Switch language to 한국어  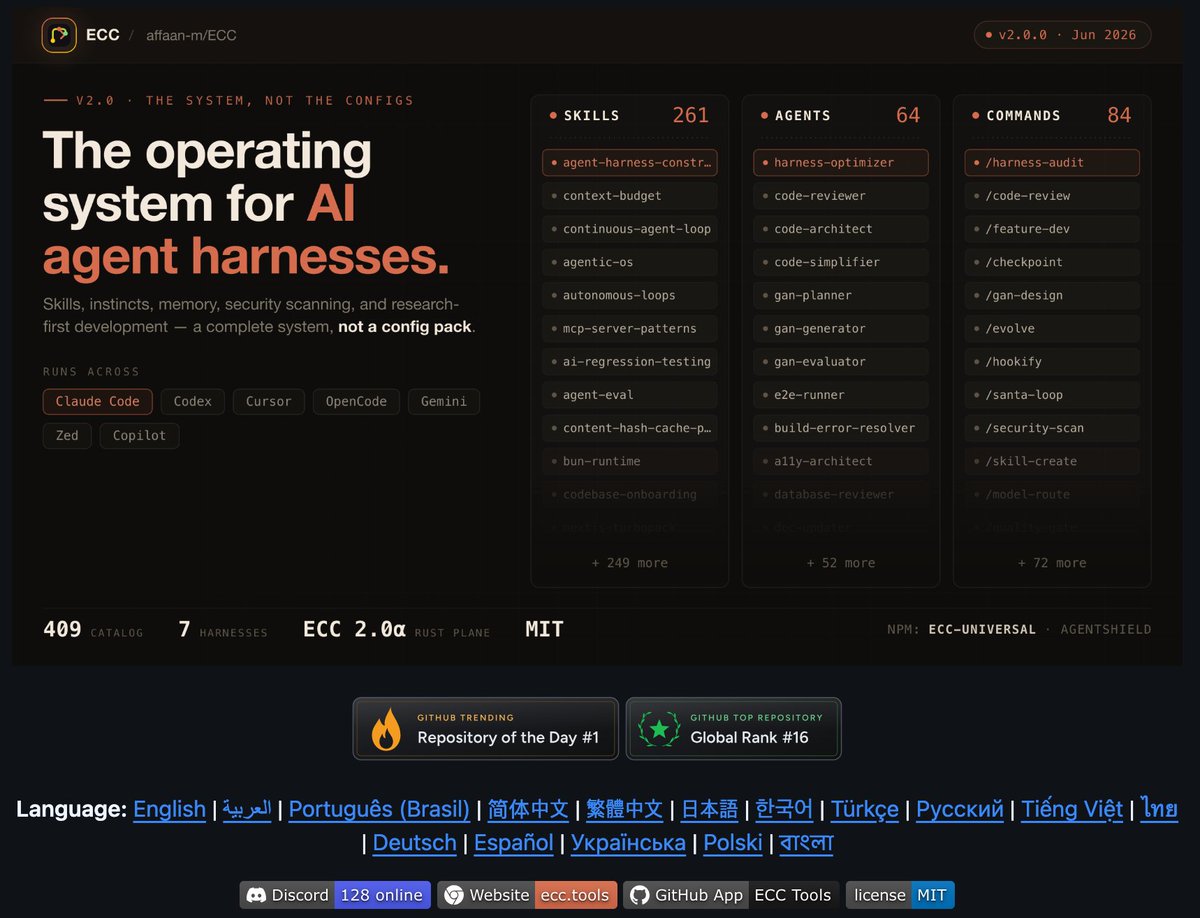point(784,809)
